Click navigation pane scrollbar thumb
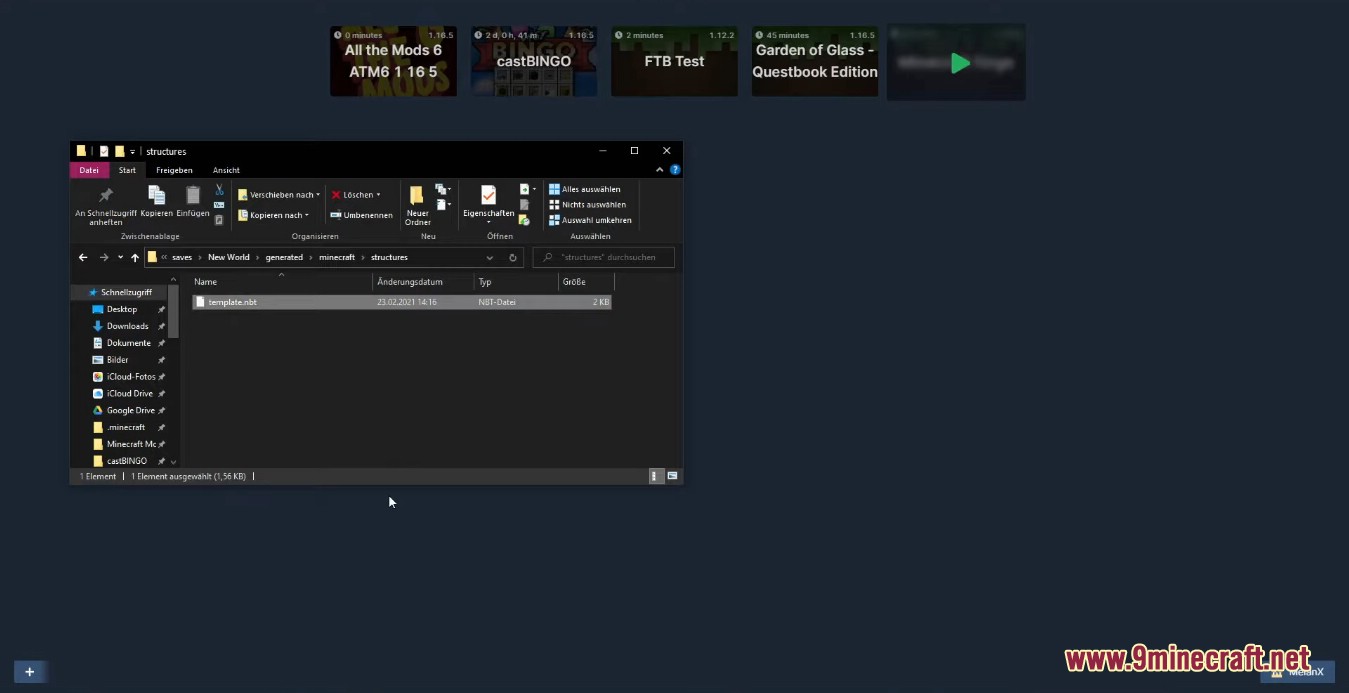Screen dimensions: 1349x693 click(x=173, y=312)
